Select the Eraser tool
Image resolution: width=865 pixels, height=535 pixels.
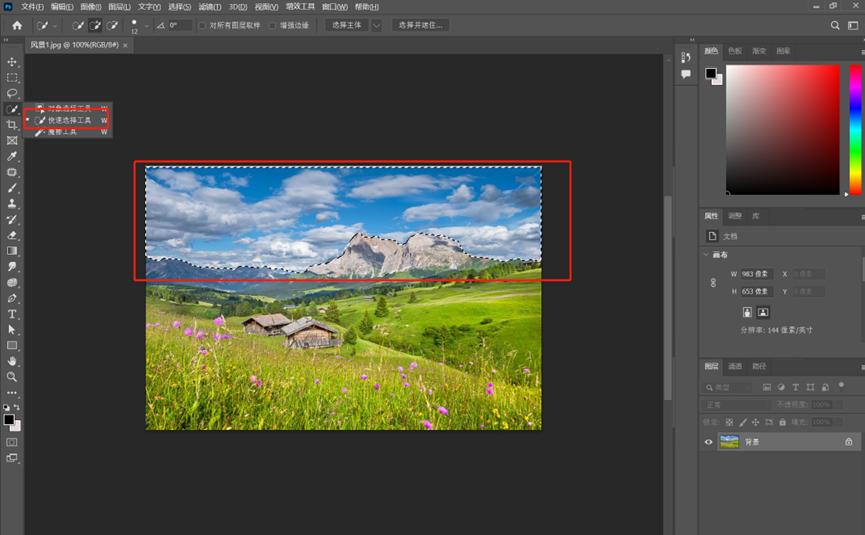point(12,235)
